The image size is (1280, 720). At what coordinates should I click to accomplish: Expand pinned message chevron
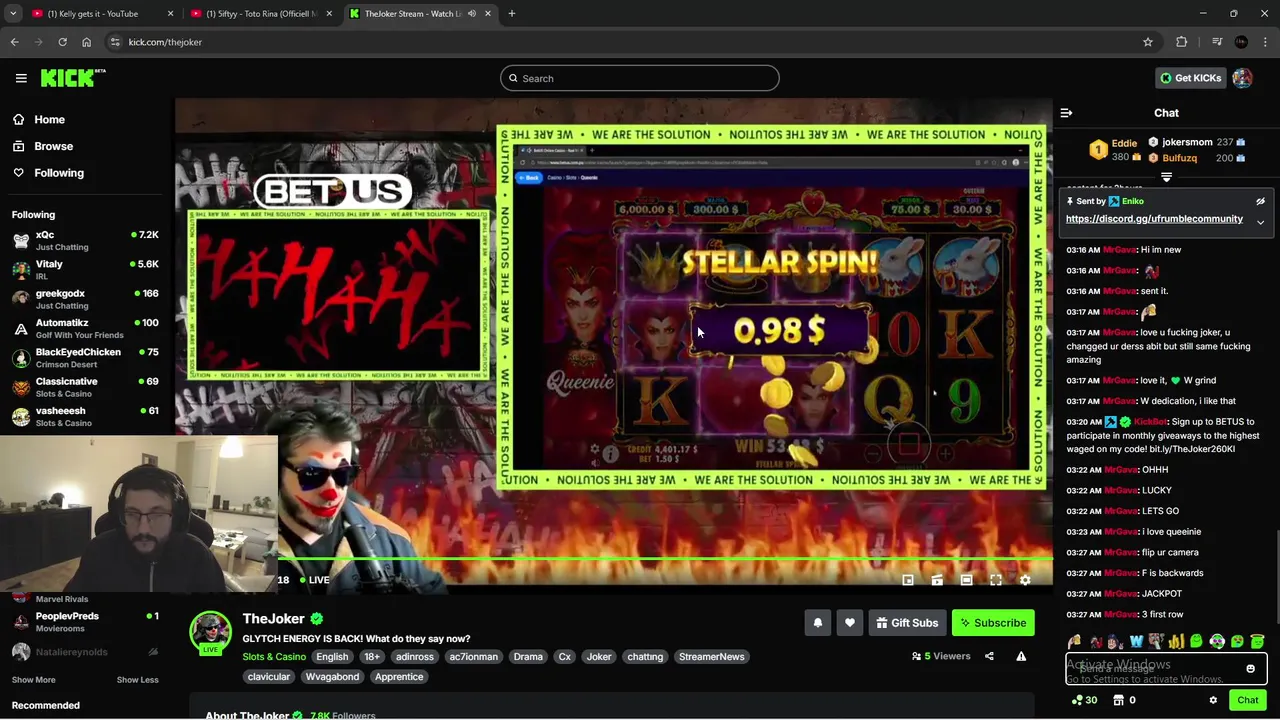click(1260, 222)
